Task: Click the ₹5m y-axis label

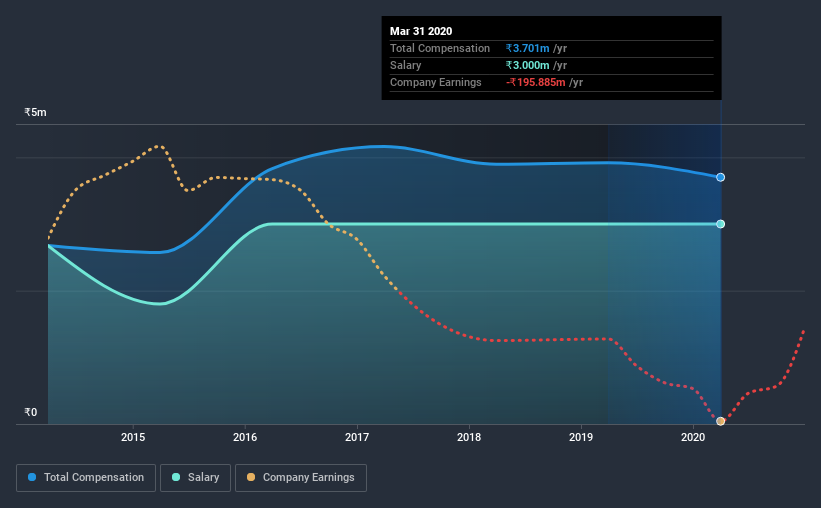Action: [x=36, y=113]
